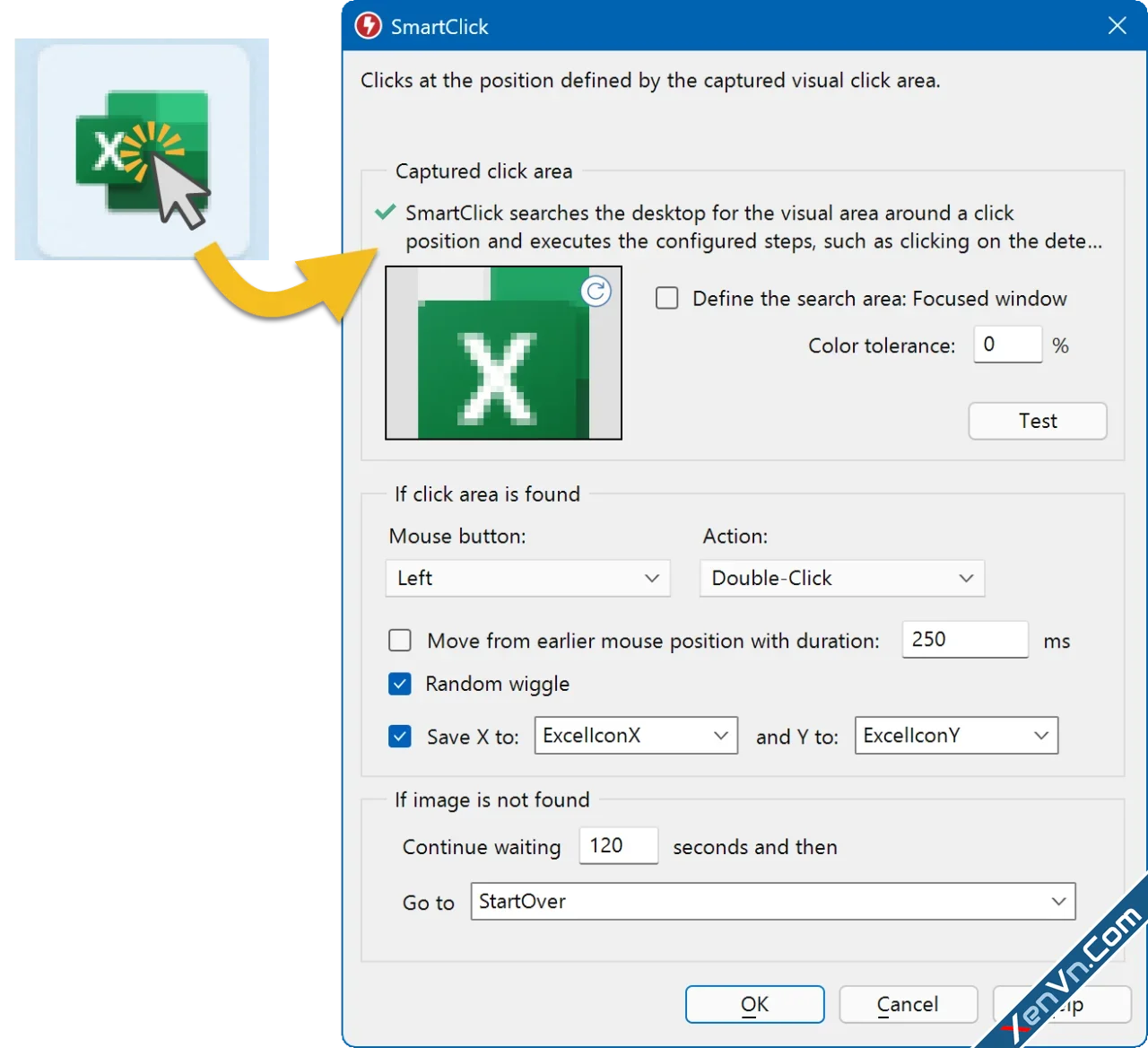This screenshot has height=1048, width=1148.
Task: Click the 'Captured click area' group label
Action: coord(484,171)
